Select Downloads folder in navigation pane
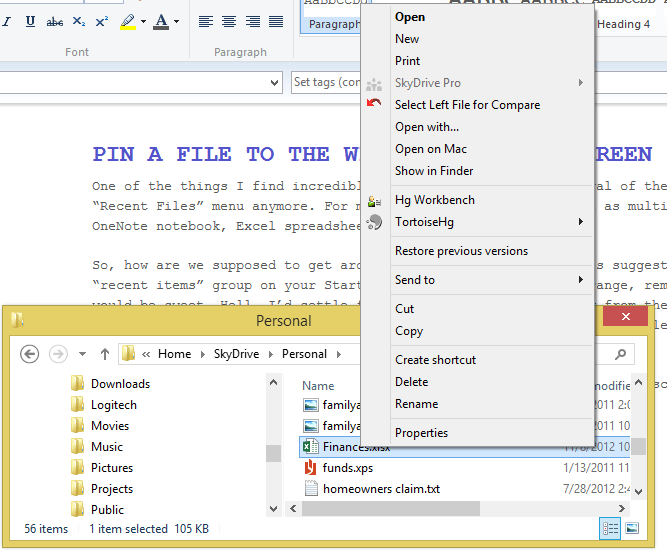 pyautogui.click(x=111, y=384)
